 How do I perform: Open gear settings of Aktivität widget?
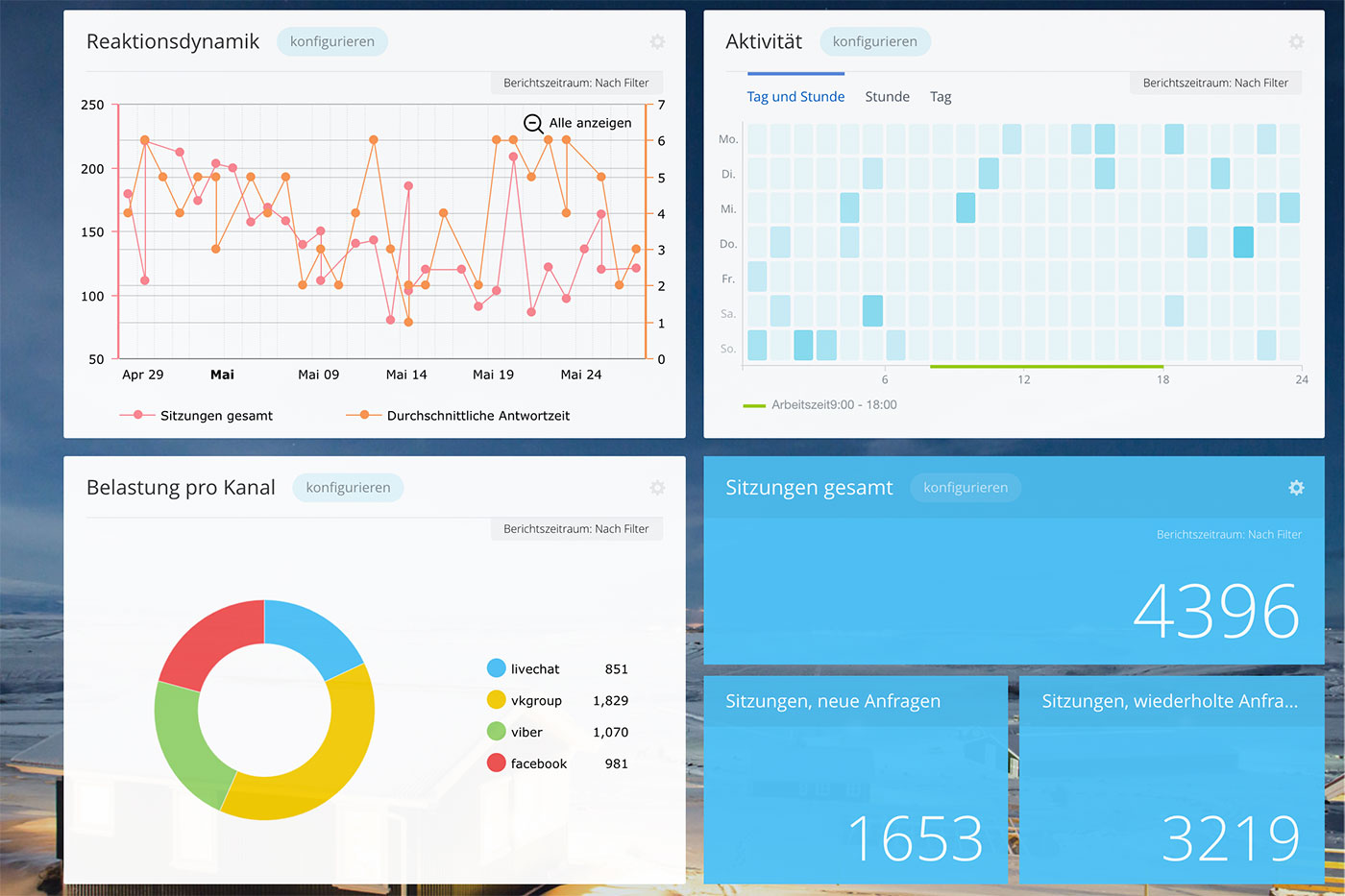point(1296,41)
